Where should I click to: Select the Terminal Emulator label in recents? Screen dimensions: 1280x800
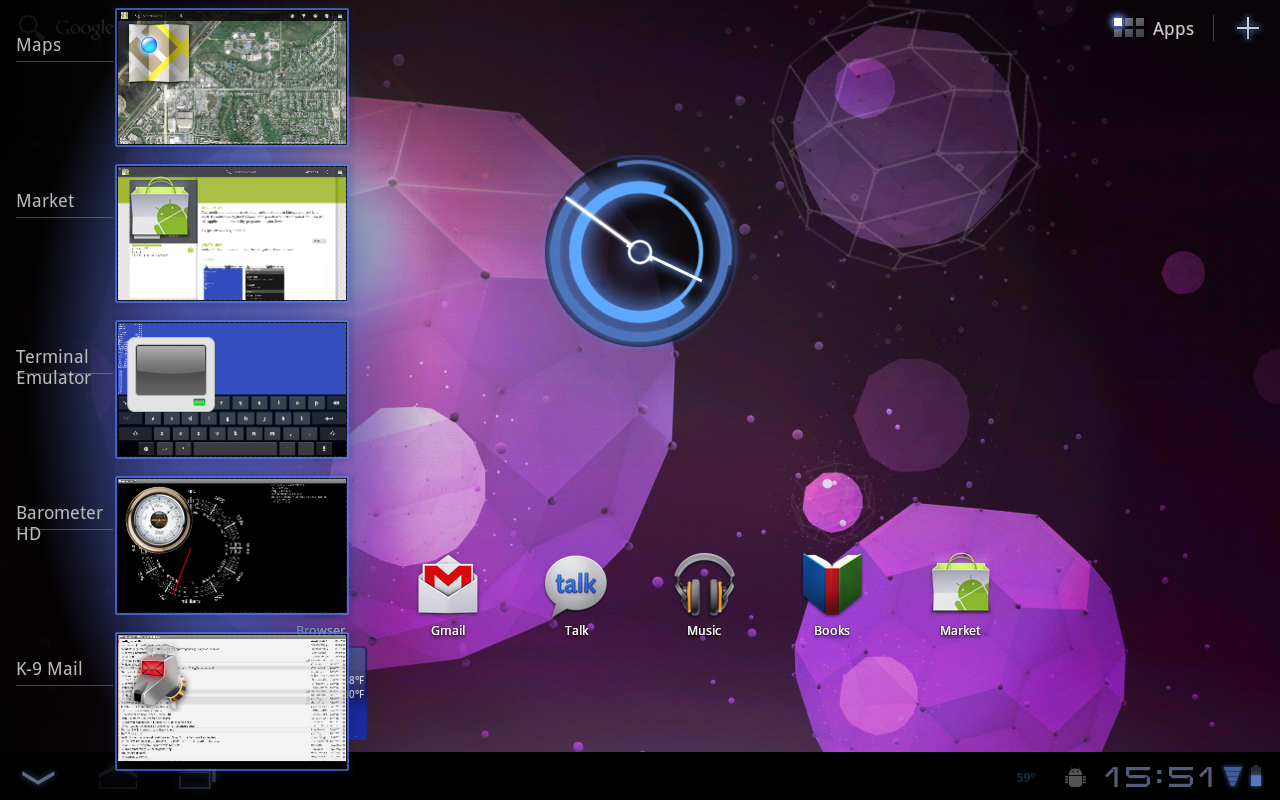(x=53, y=367)
